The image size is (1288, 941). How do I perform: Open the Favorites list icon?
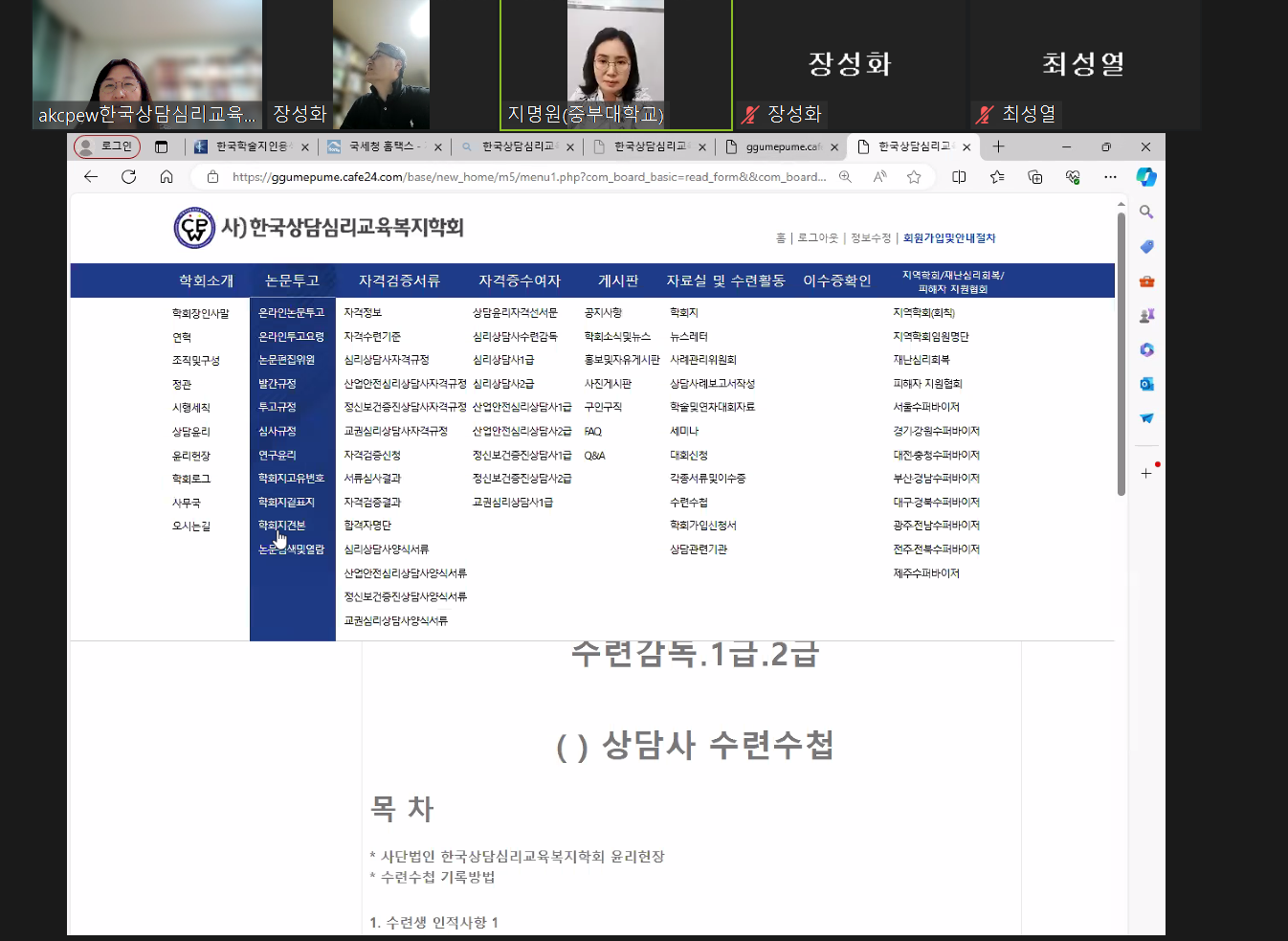point(997,176)
